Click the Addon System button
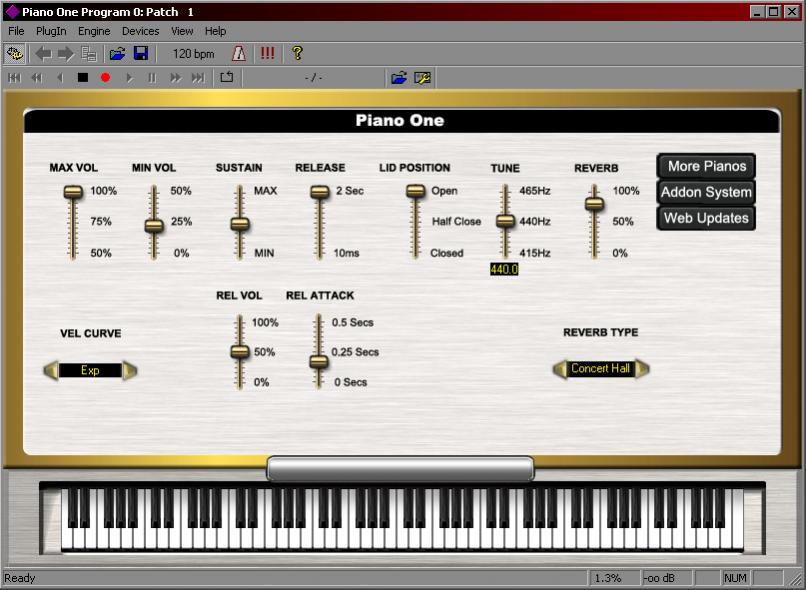The image size is (806, 590). coord(706,192)
